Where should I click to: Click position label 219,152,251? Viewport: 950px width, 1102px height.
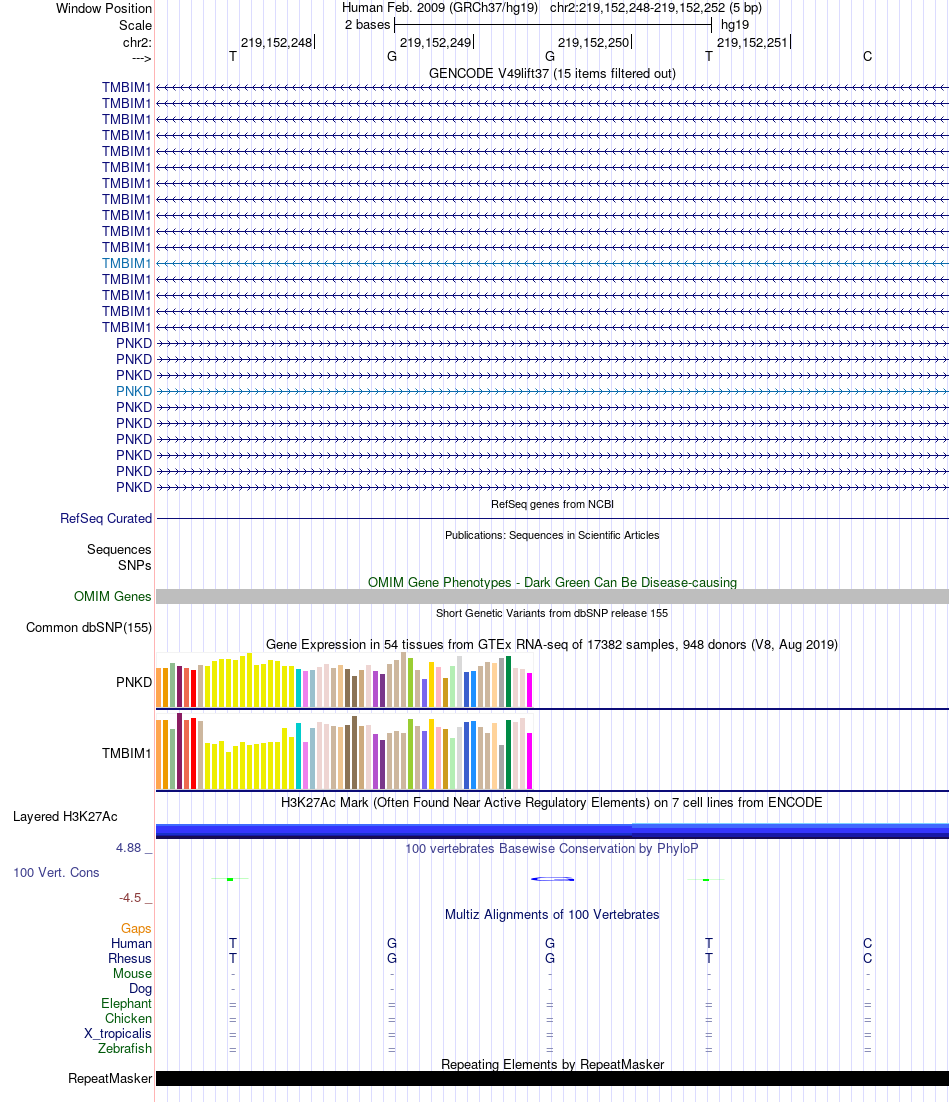tap(752, 43)
